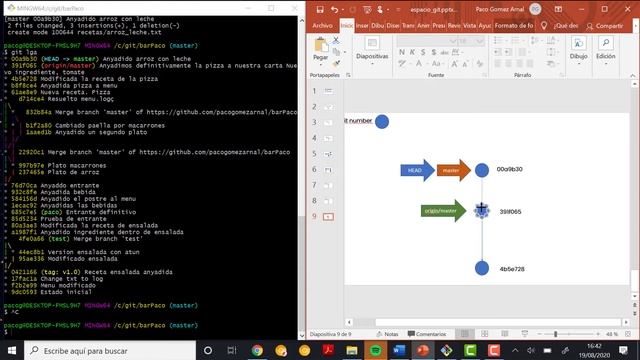Open the font name combo box
640x360 pixels.
(x=426, y=41)
